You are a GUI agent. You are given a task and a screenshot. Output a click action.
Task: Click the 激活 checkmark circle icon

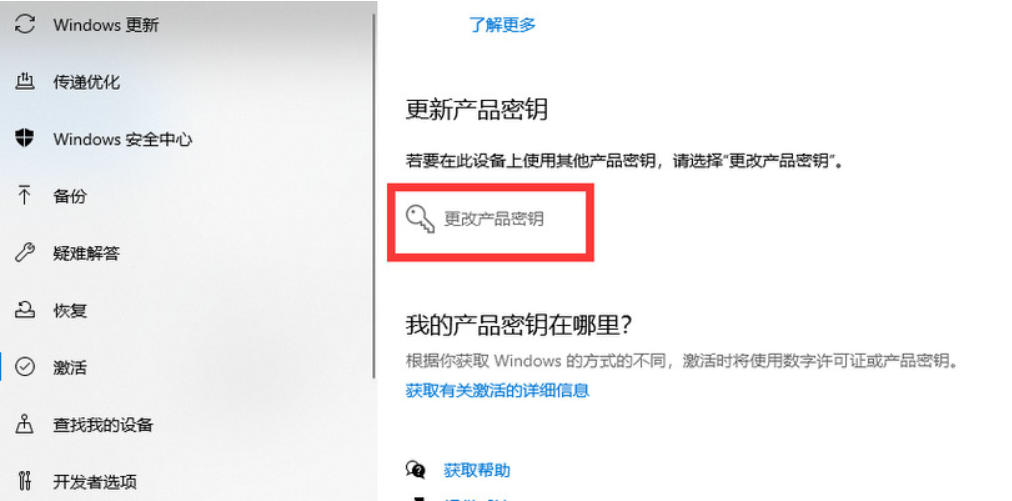(25, 367)
